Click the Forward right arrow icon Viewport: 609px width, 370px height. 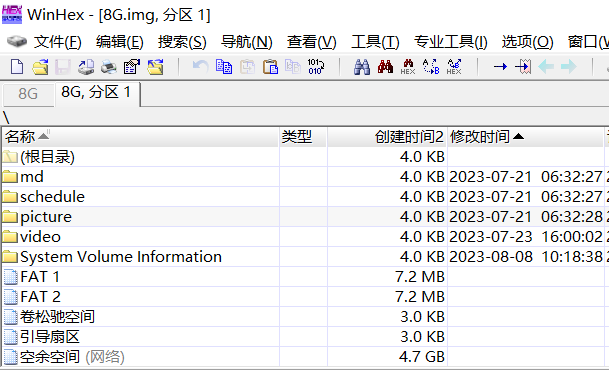pyautogui.click(x=569, y=67)
